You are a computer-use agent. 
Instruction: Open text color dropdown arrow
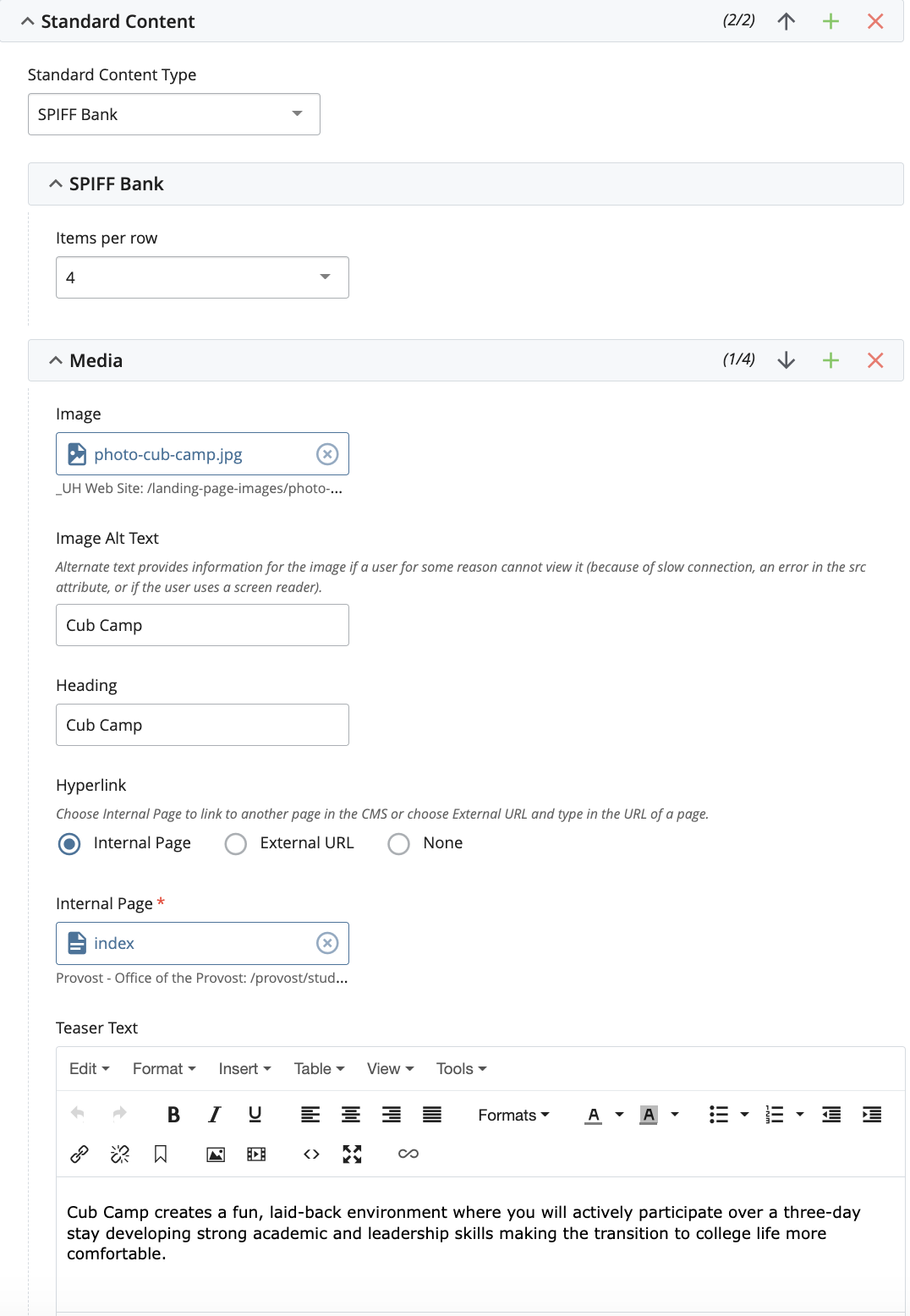click(619, 1115)
